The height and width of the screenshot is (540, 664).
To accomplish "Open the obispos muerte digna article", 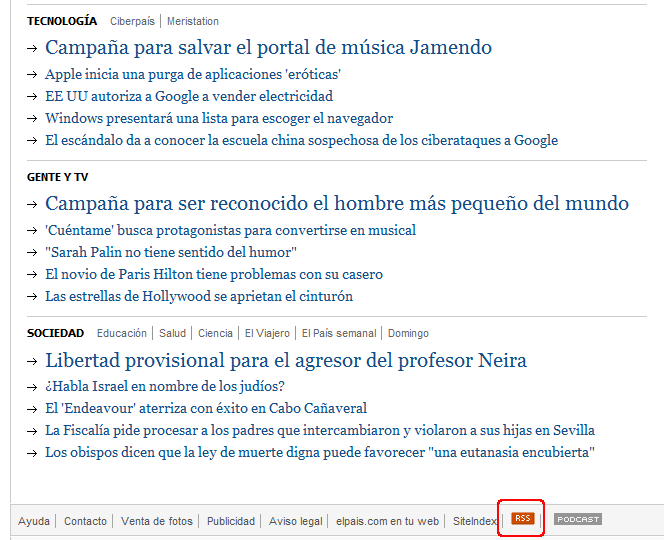I will pos(320,453).
